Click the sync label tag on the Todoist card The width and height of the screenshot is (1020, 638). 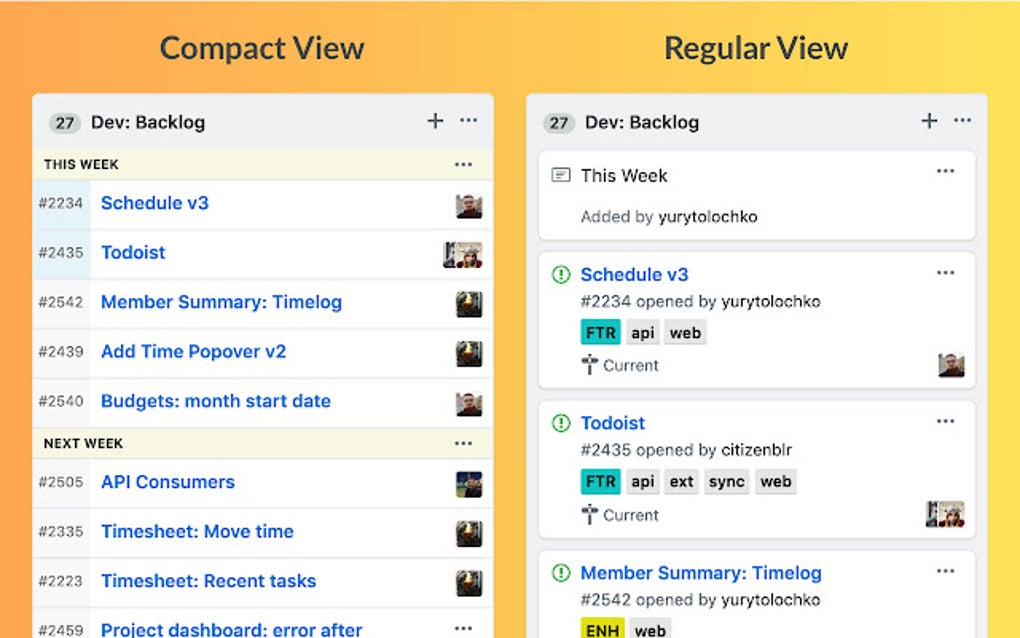pyautogui.click(x=726, y=481)
